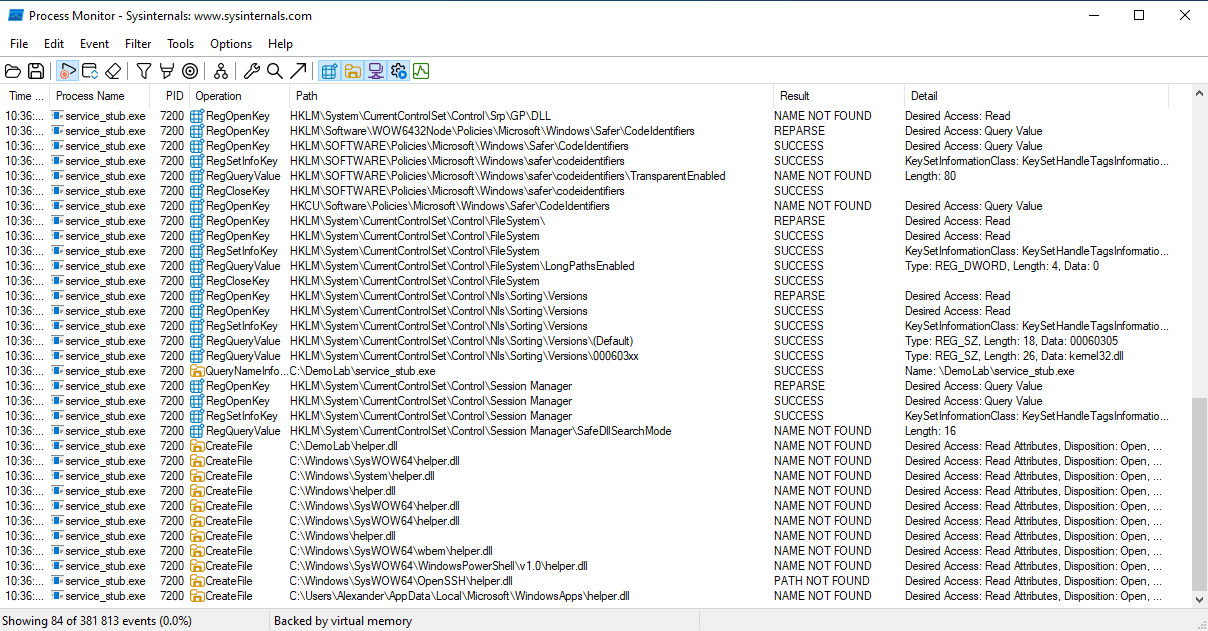Open the Highlight dialog from the highlighter icon
The image size is (1208, 631).
tap(167, 71)
